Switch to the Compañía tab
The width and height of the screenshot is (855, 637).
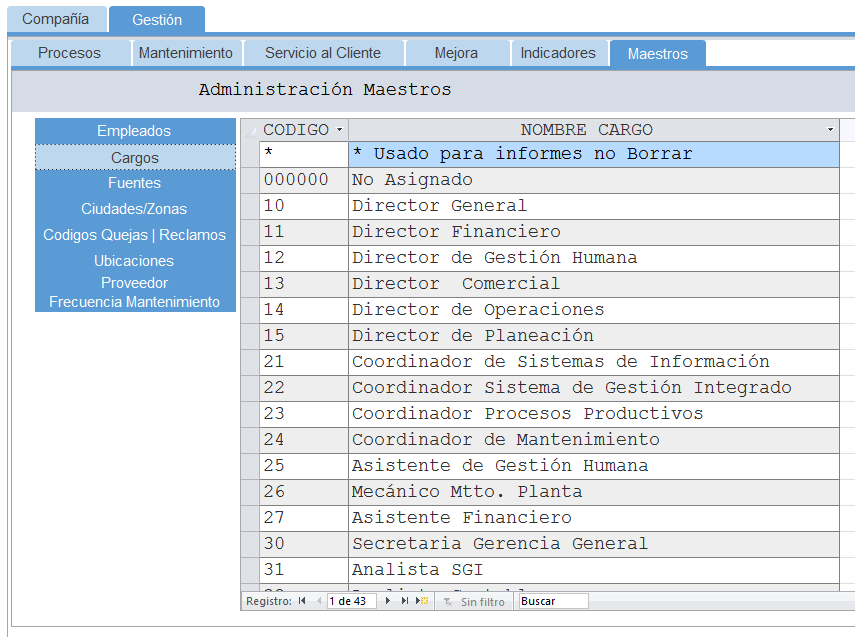(x=55, y=19)
